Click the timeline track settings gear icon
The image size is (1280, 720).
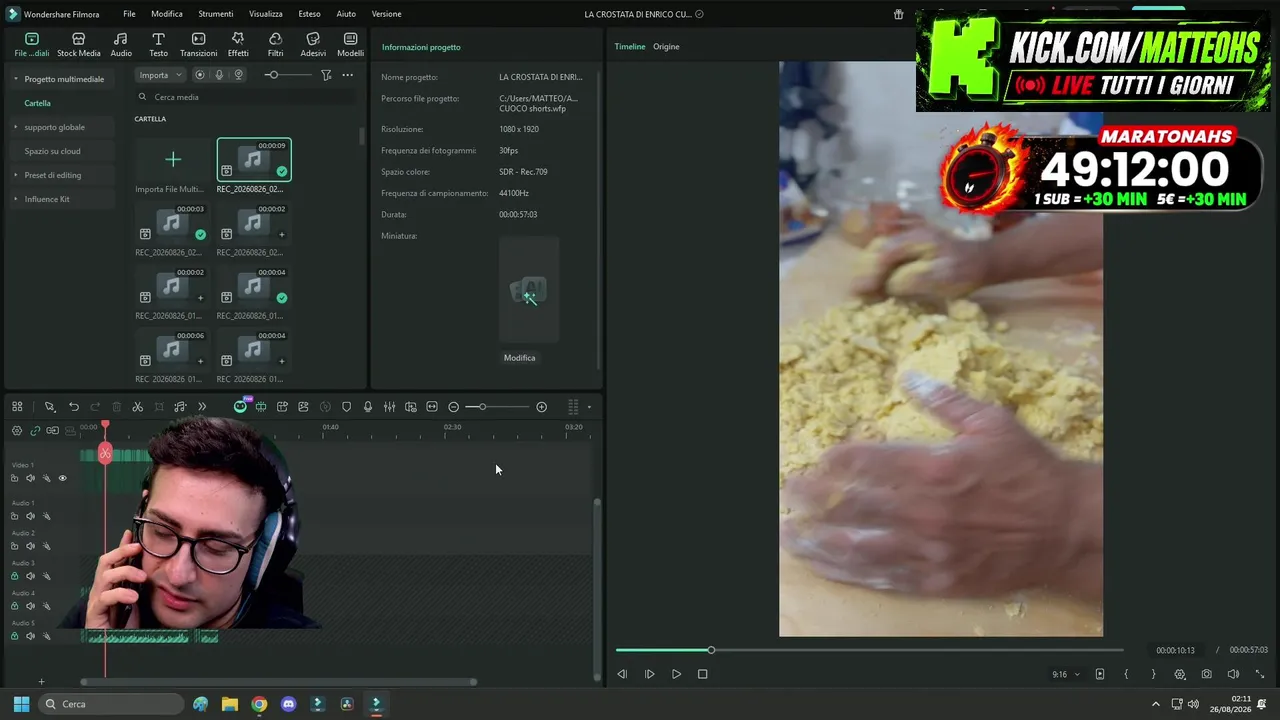click(x=16, y=431)
